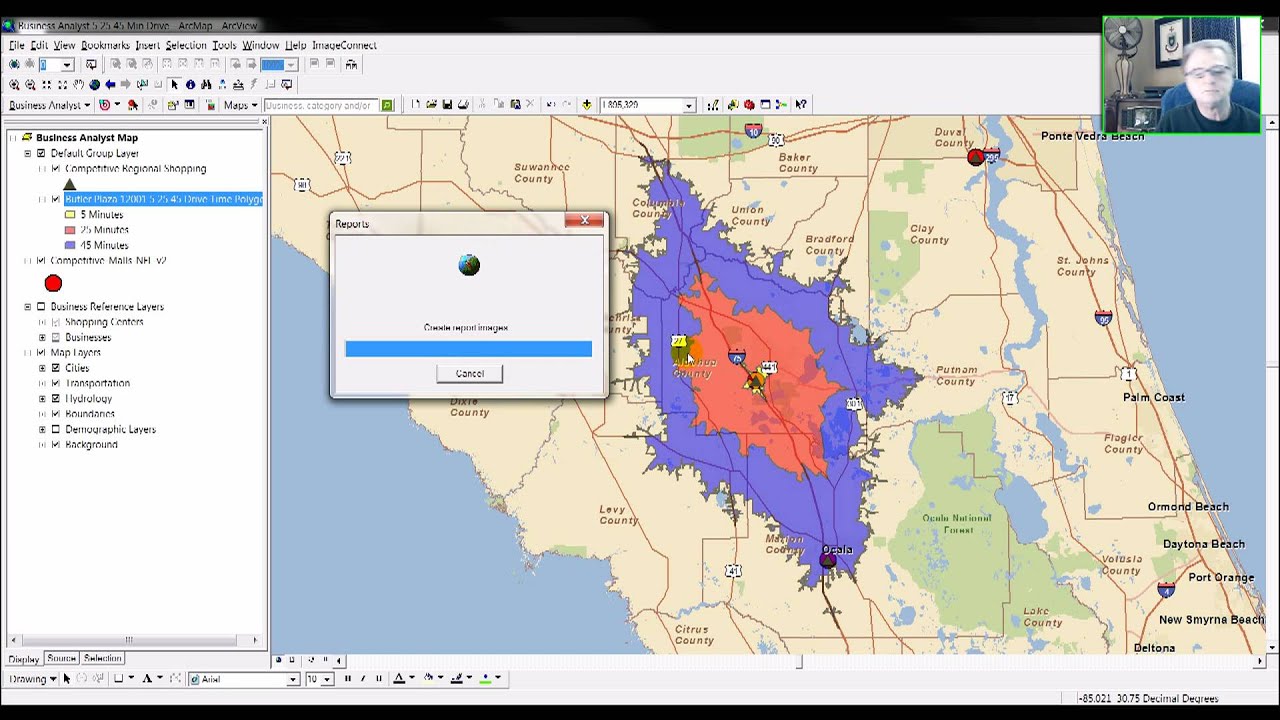The image size is (1280, 720).
Task: Open the Bookmarks menu
Action: [105, 45]
